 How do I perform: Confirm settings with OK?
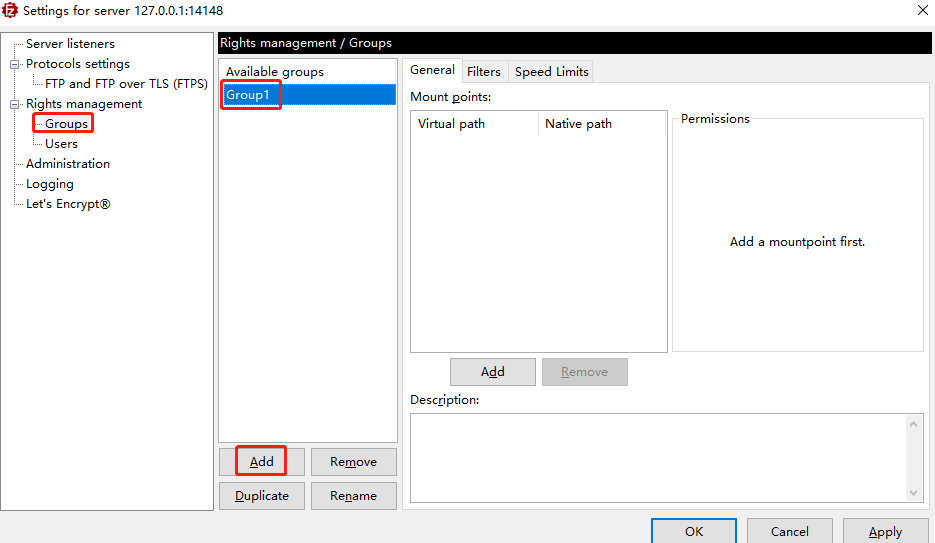(x=693, y=531)
